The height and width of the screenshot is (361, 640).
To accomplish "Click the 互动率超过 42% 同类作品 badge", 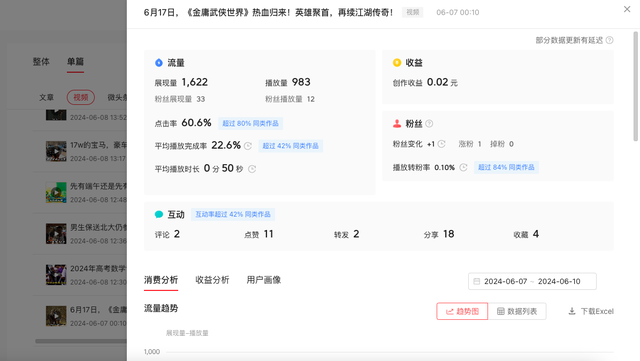I will pyautogui.click(x=233, y=214).
